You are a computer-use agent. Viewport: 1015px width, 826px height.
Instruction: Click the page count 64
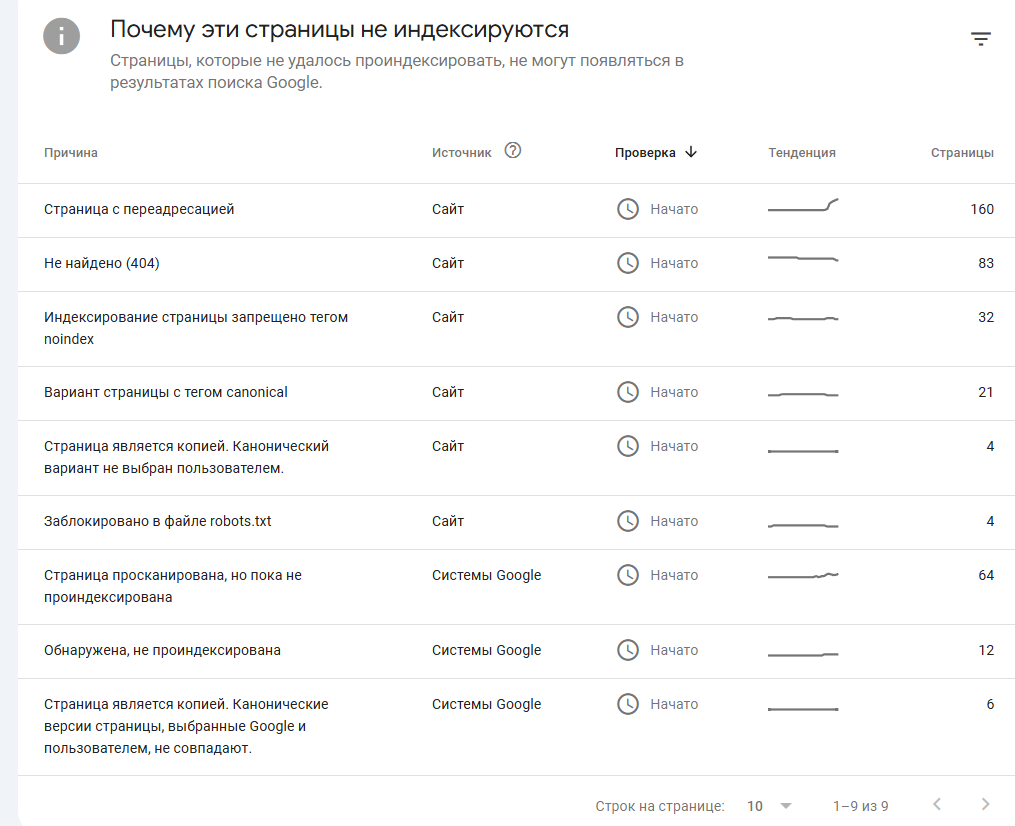tap(986, 575)
